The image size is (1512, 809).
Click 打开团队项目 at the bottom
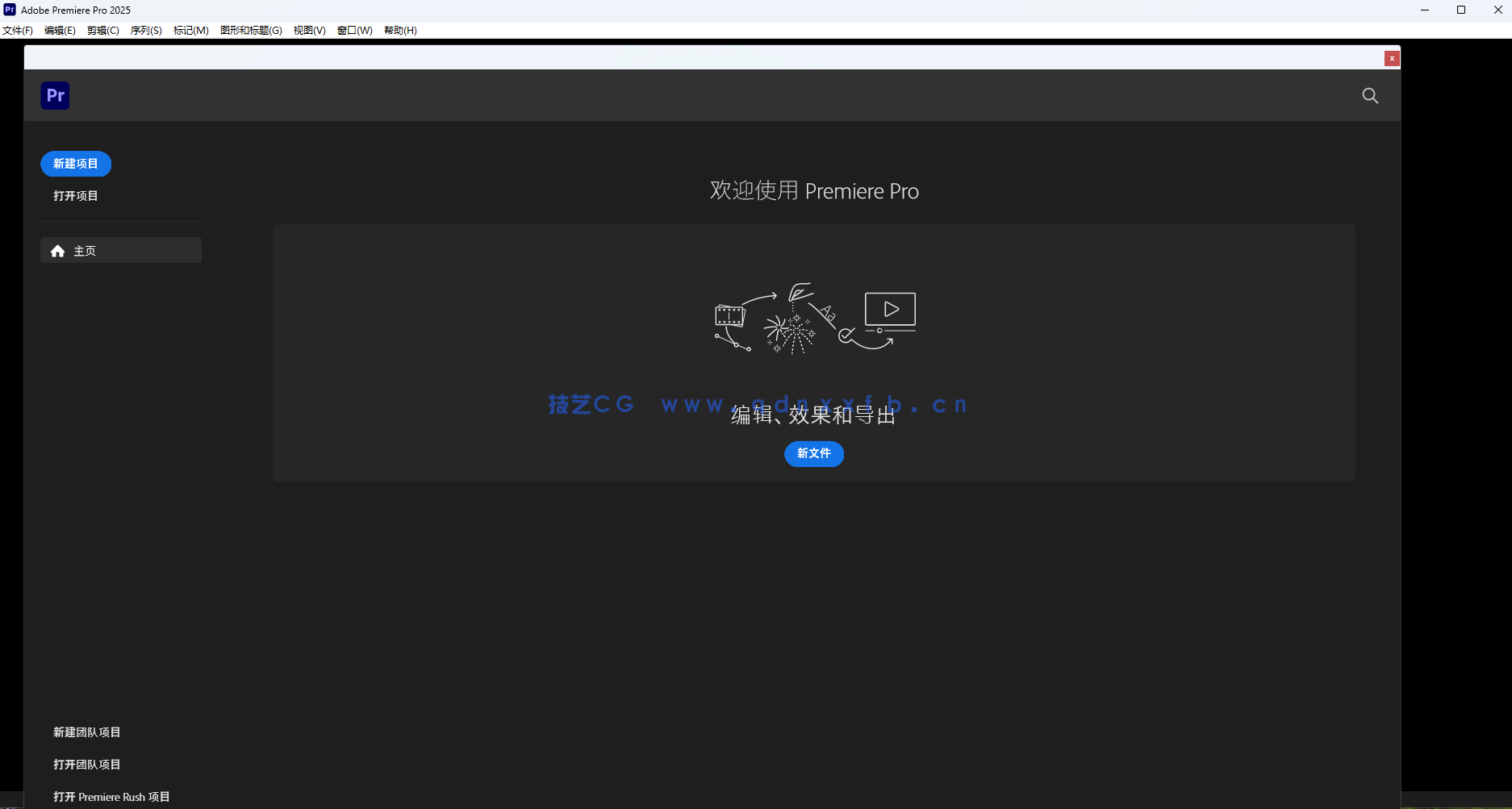point(86,765)
